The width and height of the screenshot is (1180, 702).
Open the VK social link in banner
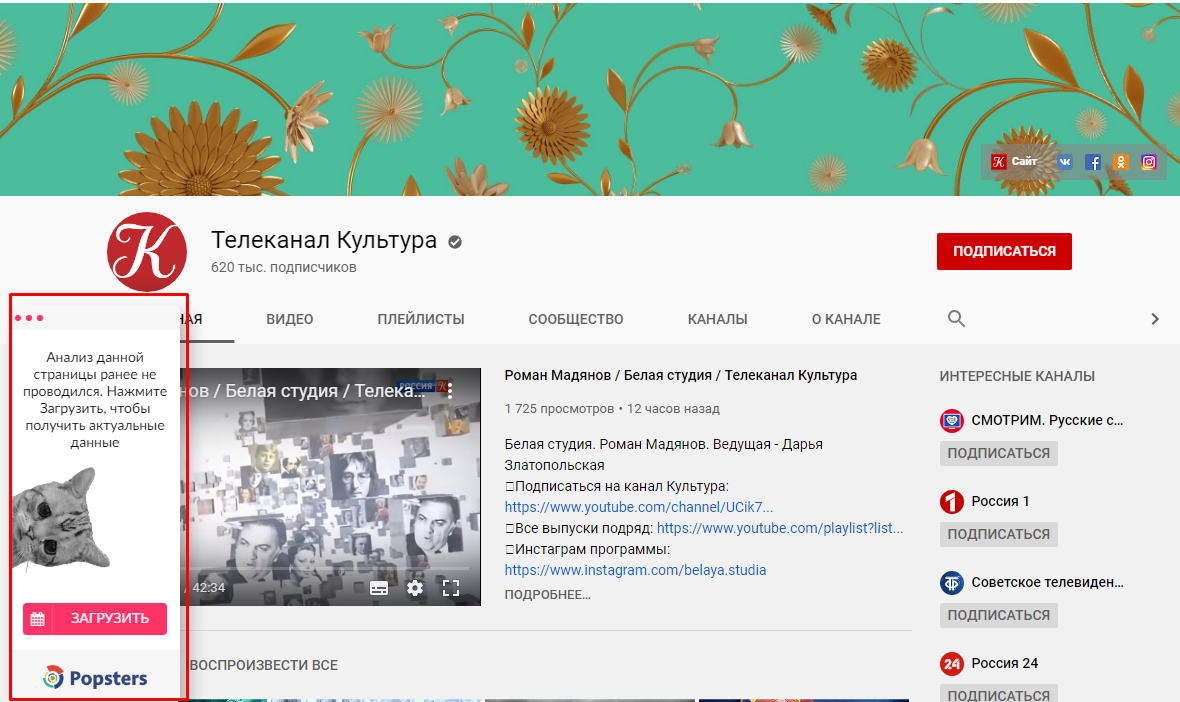pyautogui.click(x=1065, y=161)
